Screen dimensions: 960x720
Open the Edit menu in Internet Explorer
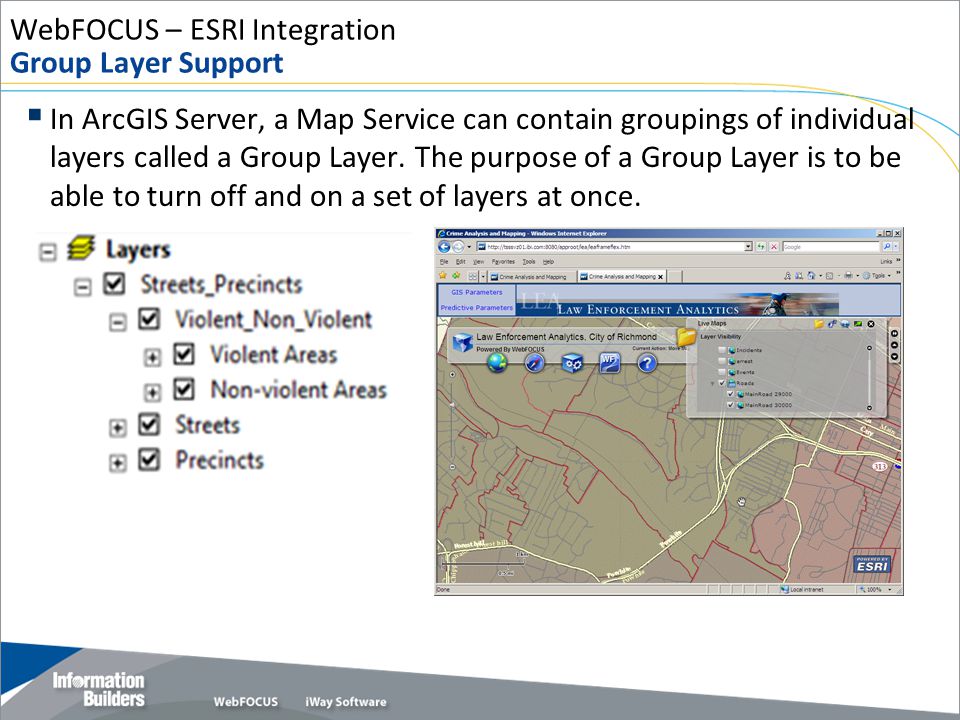pos(460,261)
